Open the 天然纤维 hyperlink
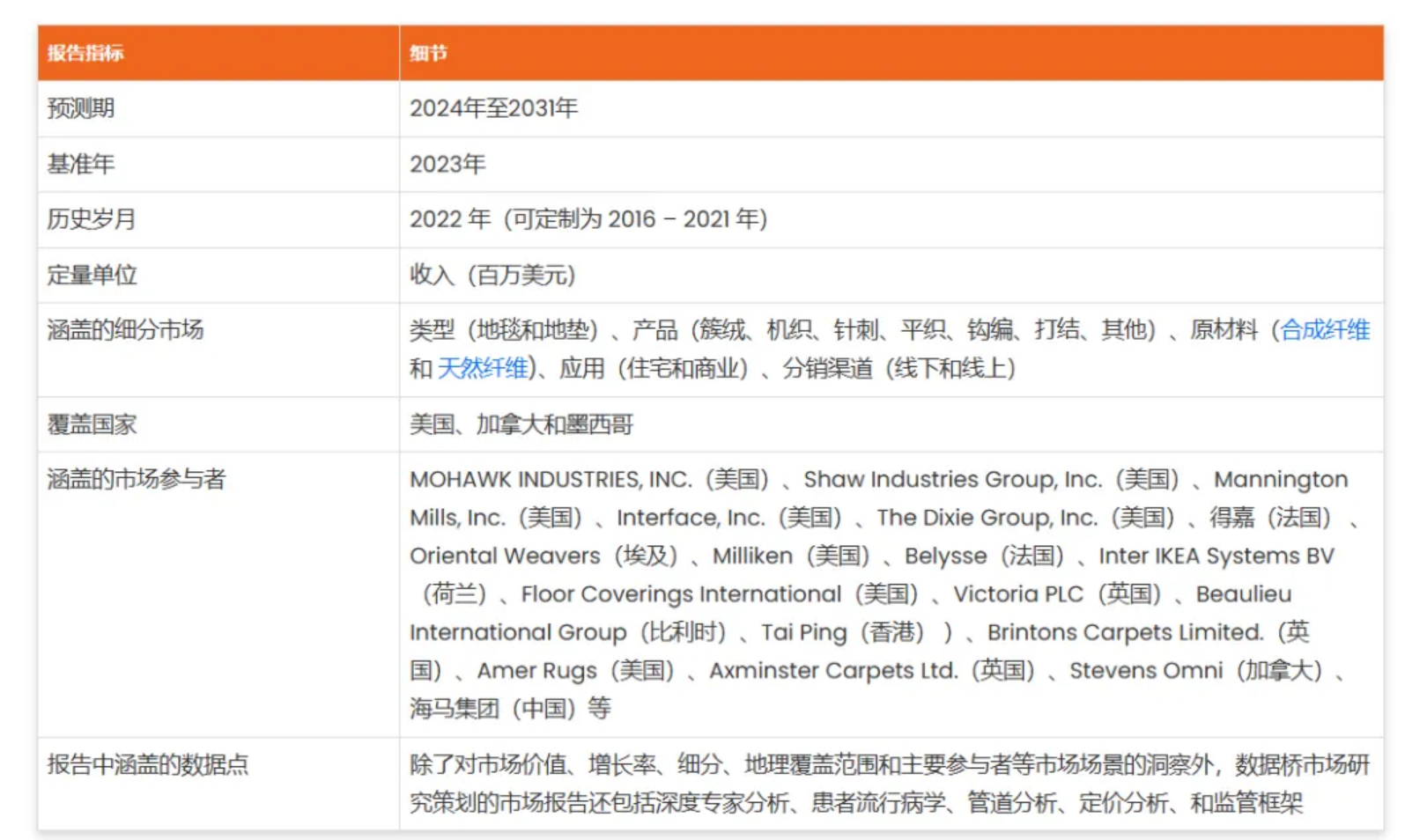 tap(483, 368)
